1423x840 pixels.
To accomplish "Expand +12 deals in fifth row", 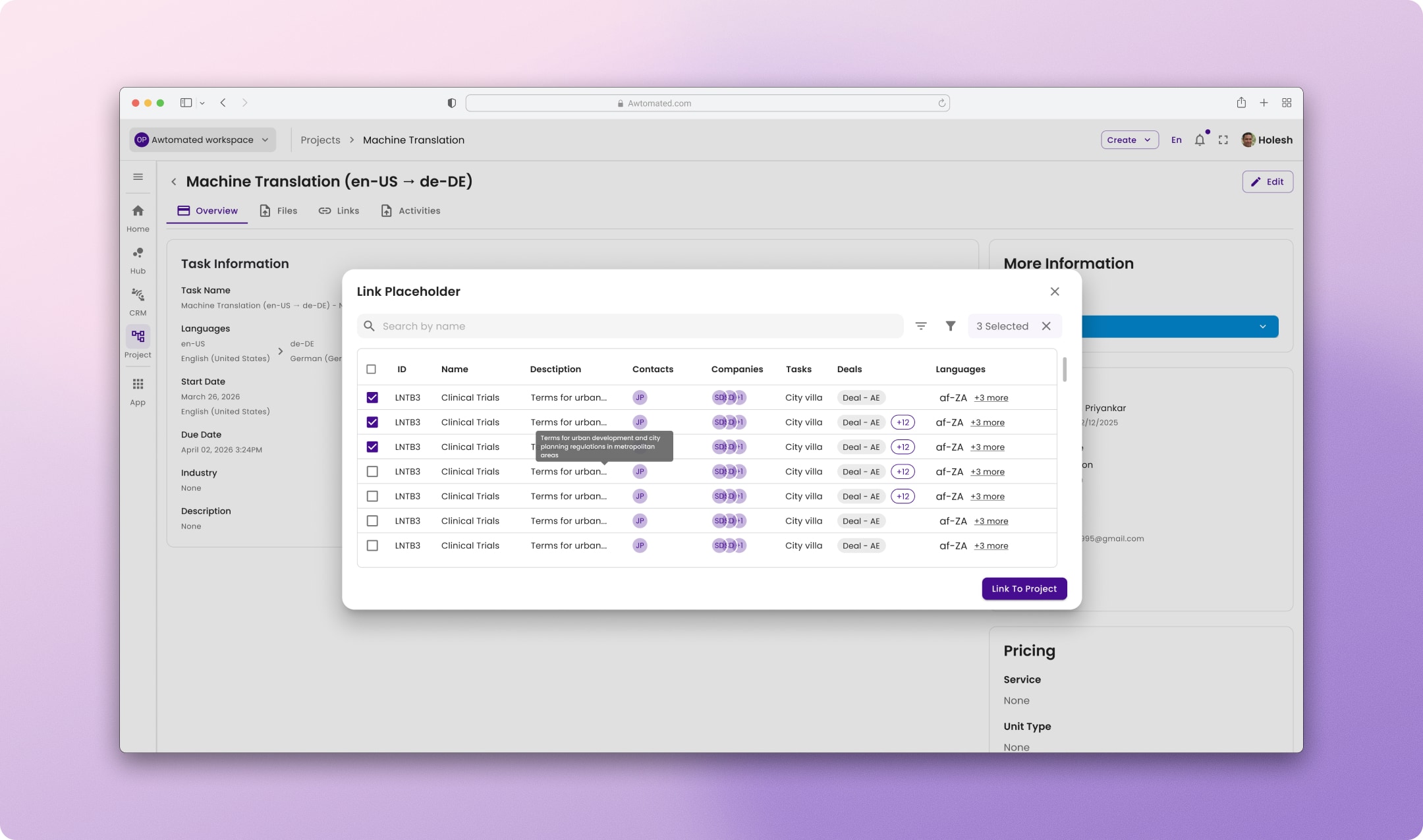I will click(903, 496).
